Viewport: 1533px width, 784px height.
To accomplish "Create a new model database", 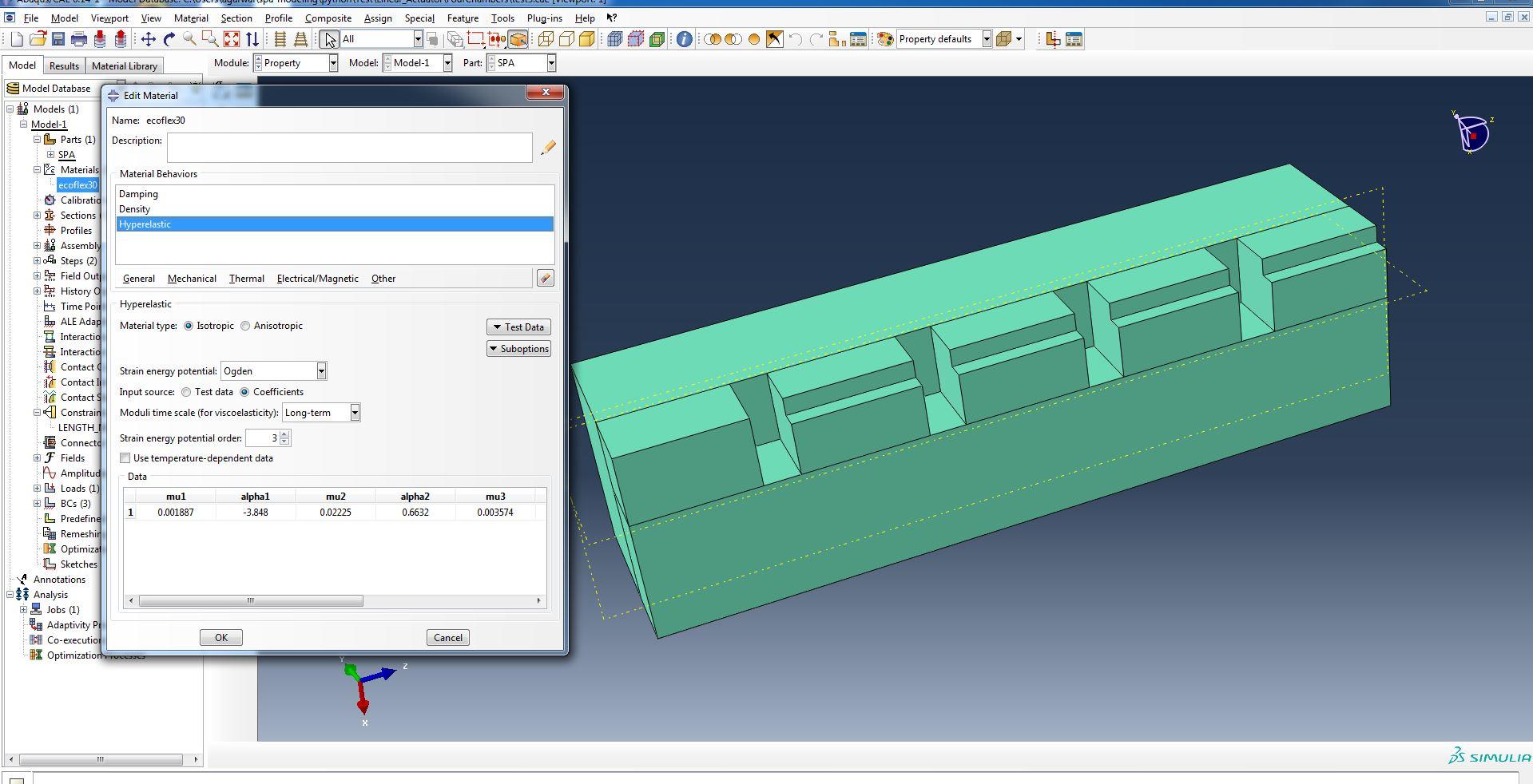I will [17, 39].
